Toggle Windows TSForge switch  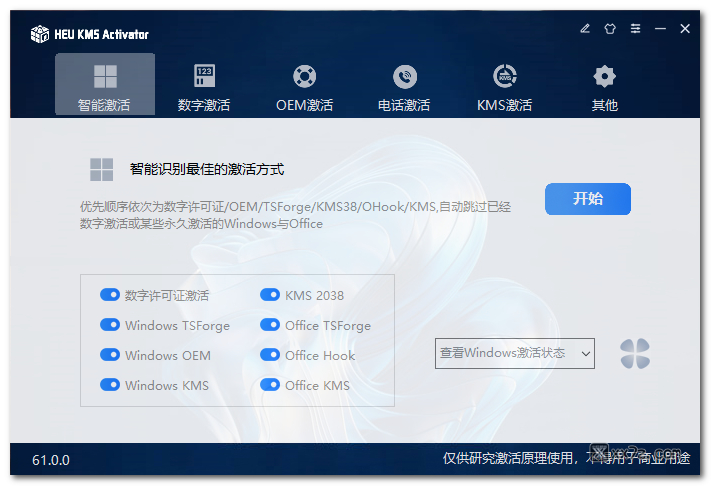[110, 325]
